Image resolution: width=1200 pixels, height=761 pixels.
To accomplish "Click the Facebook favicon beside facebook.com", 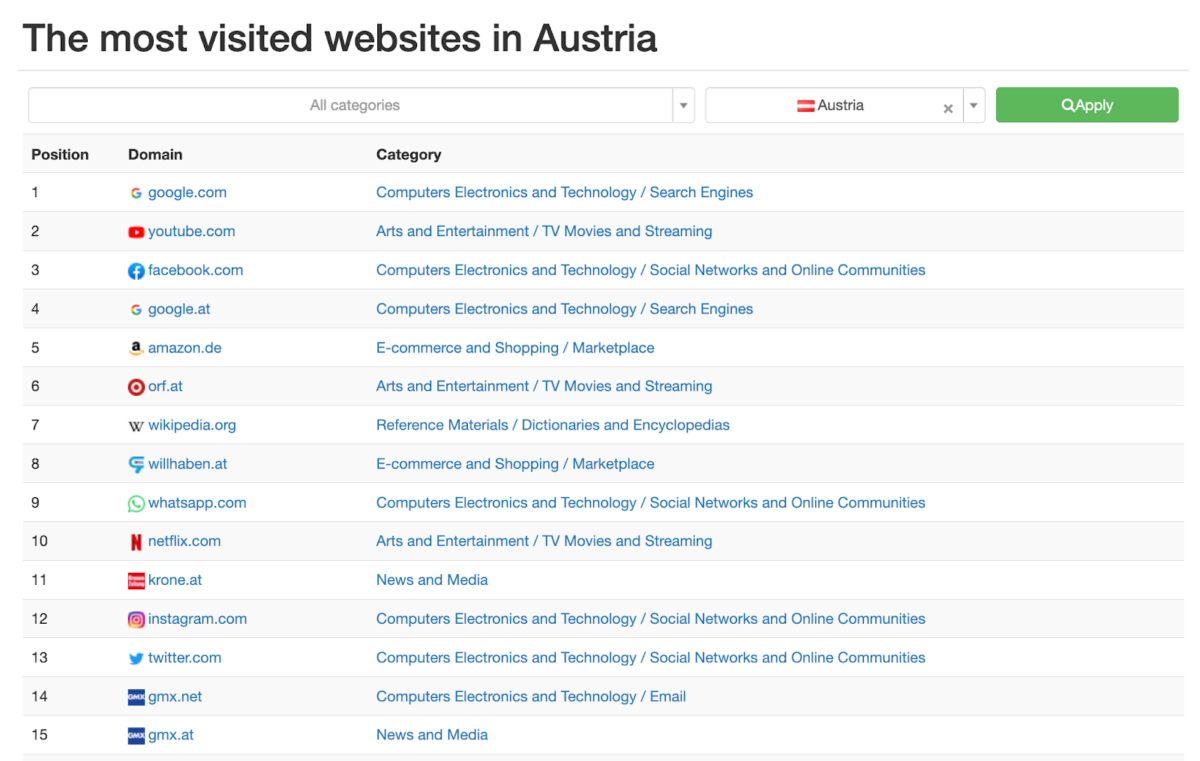I will pos(136,271).
